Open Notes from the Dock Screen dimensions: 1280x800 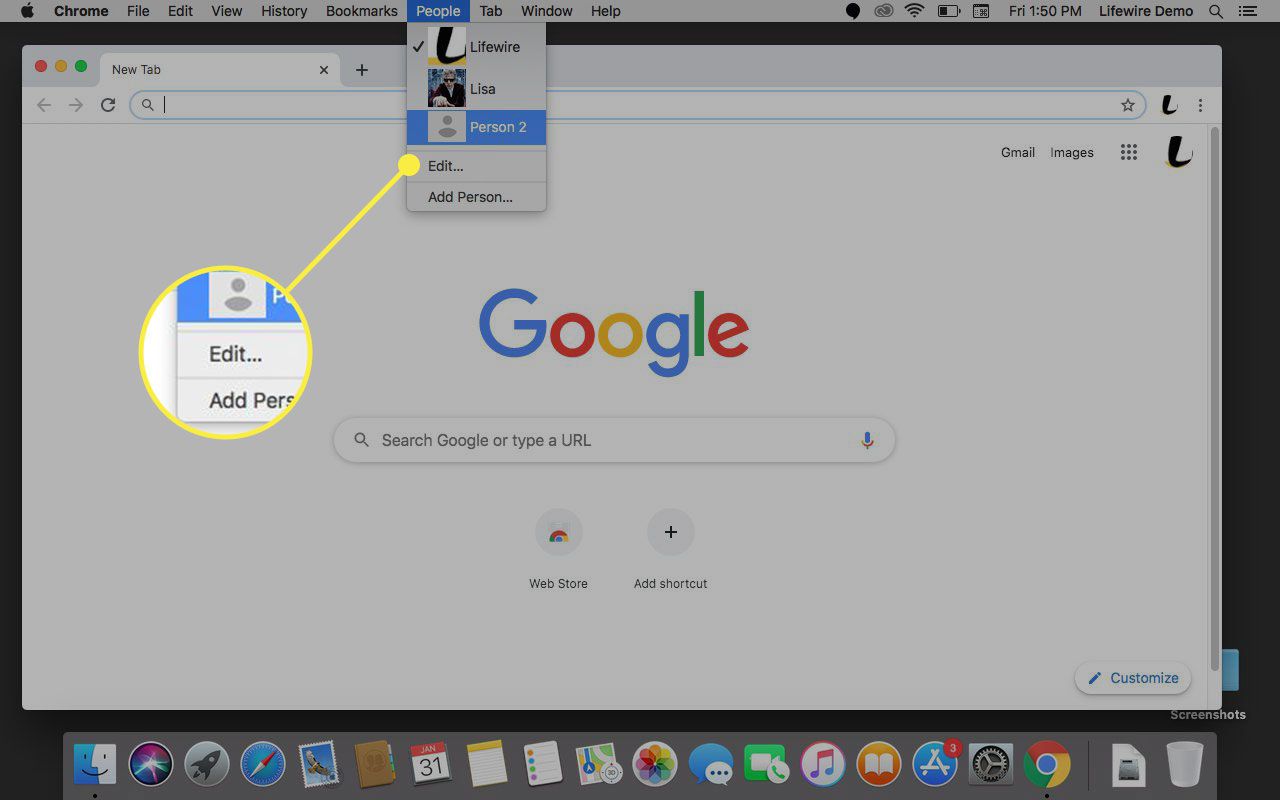487,766
